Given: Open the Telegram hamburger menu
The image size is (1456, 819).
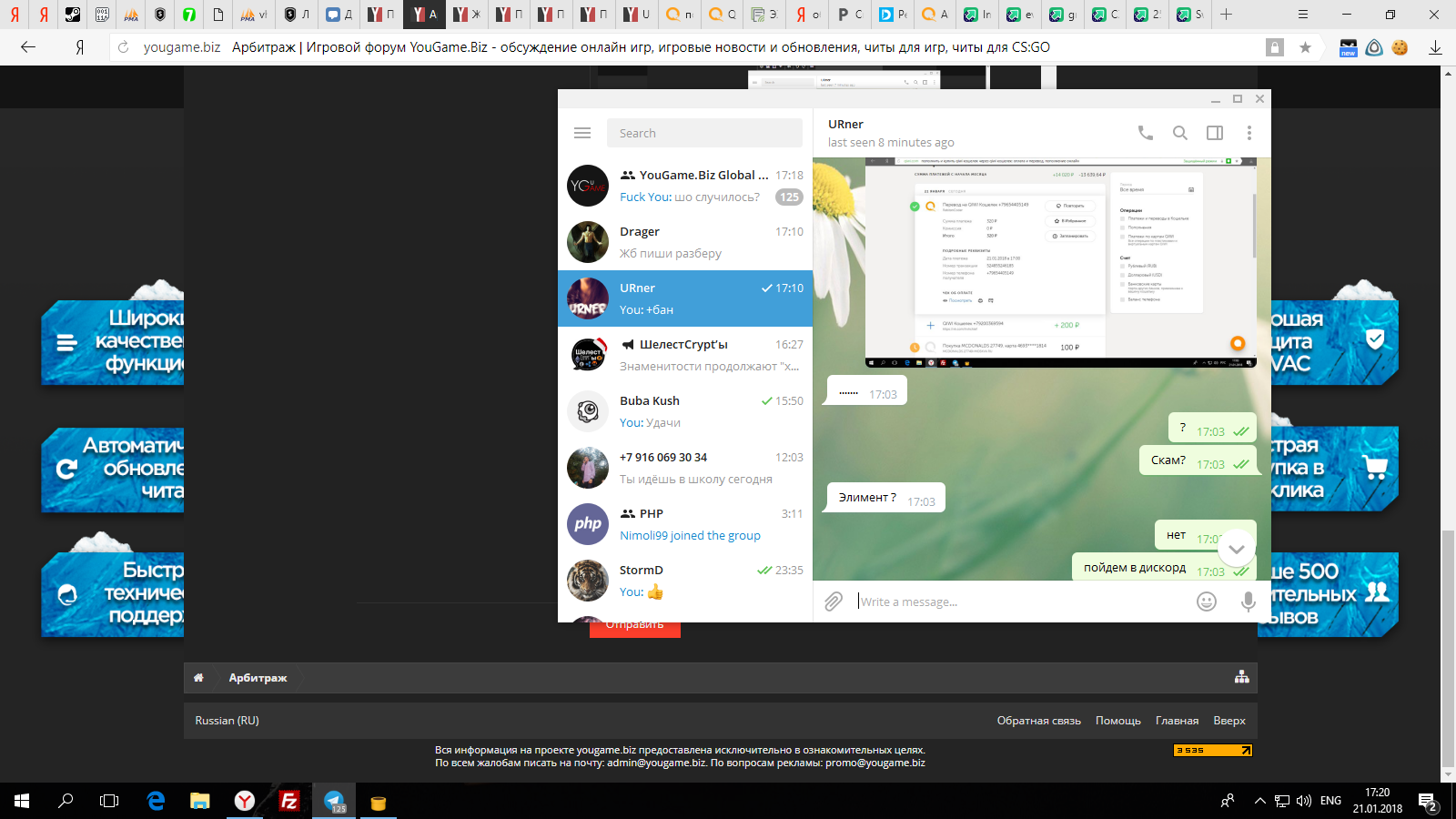Looking at the screenshot, I should (582, 133).
